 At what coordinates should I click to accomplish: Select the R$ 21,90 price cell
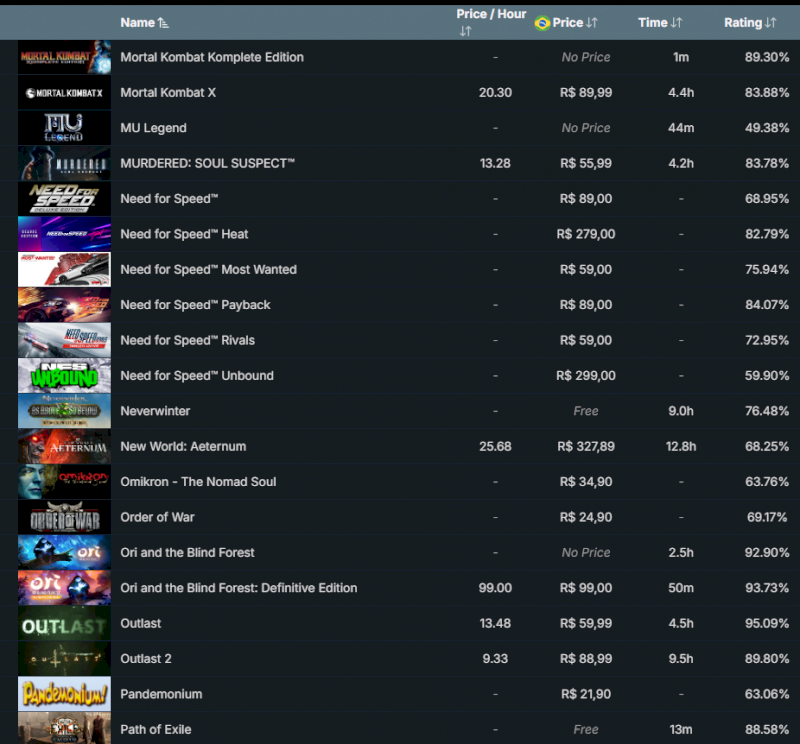pyautogui.click(x=586, y=694)
